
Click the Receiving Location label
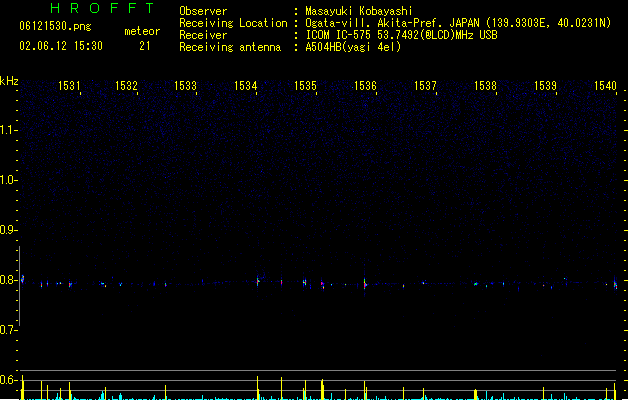point(233,23)
